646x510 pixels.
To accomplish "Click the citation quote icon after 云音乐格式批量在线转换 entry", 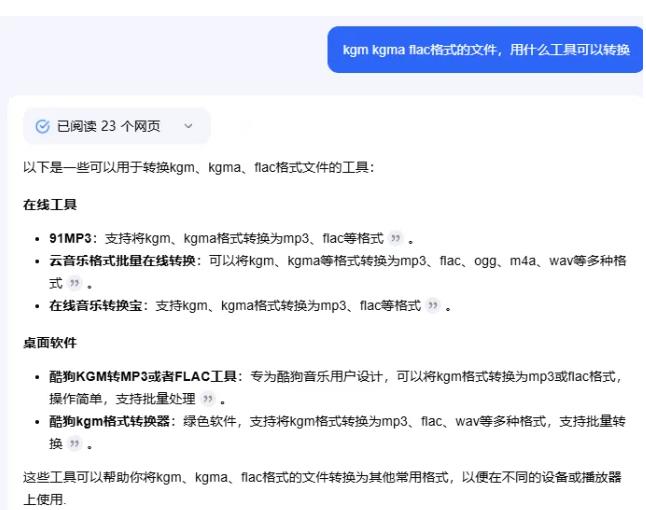I will tap(73, 285).
